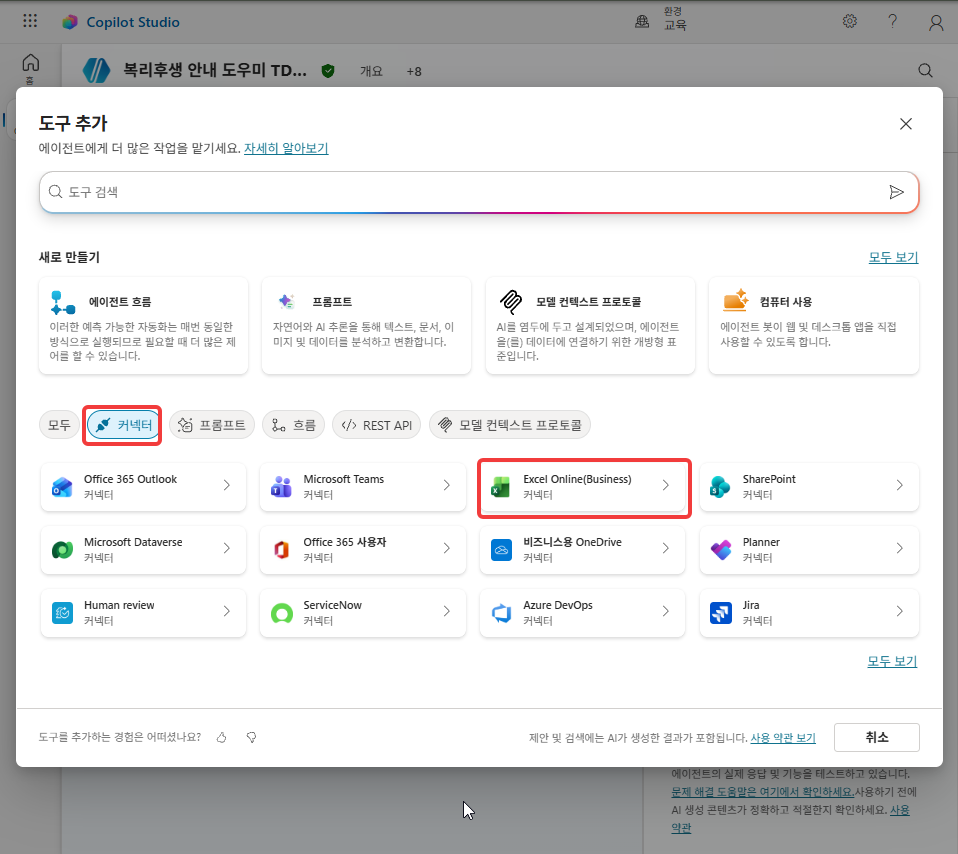The height and width of the screenshot is (854, 958).
Task: Create a new 프롬프트 card
Action: 367,325
